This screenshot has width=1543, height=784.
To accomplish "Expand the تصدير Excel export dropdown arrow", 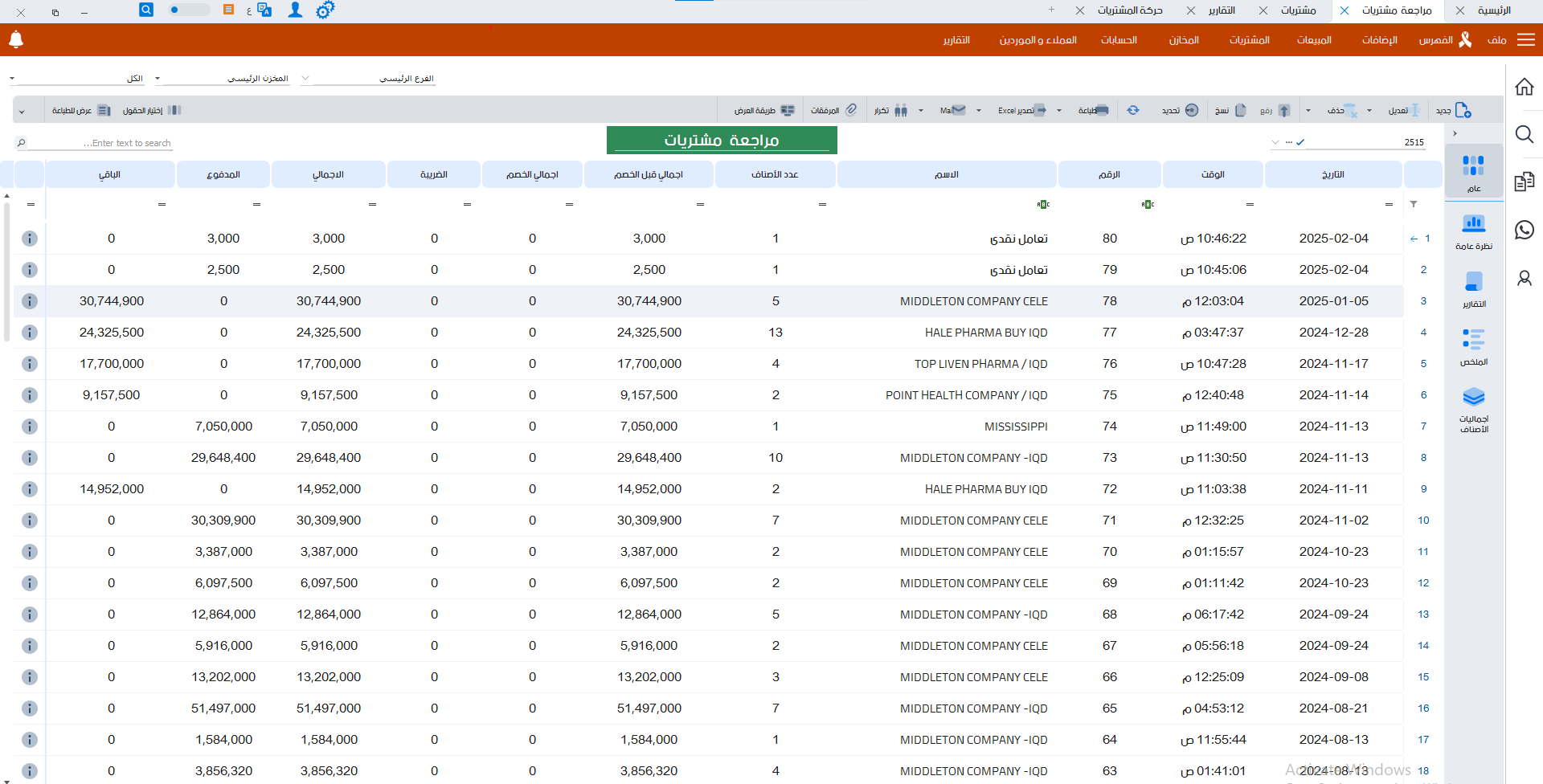I will tap(979, 111).
